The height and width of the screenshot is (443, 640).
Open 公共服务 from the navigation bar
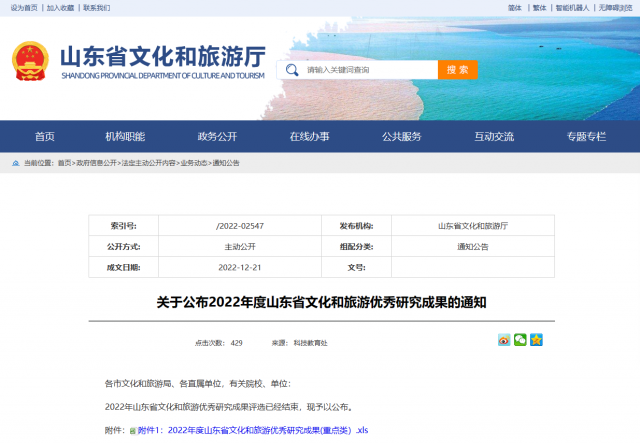(x=402, y=137)
